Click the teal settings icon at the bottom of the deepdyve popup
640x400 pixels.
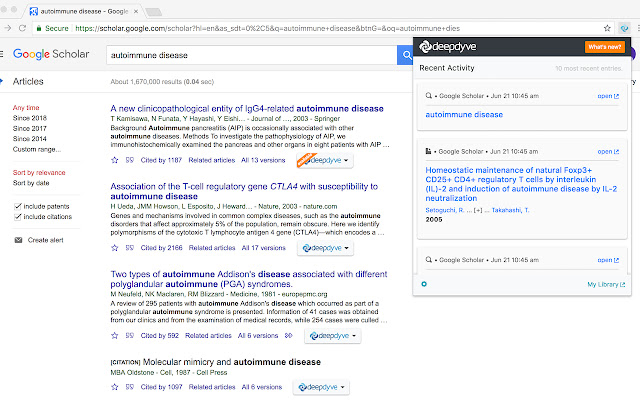point(424,284)
